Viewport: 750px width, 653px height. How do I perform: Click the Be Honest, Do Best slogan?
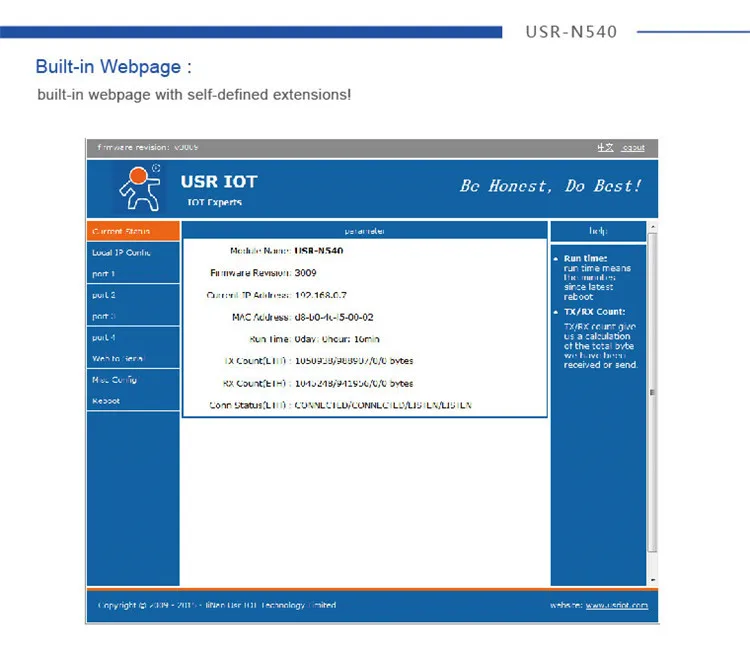[550, 186]
